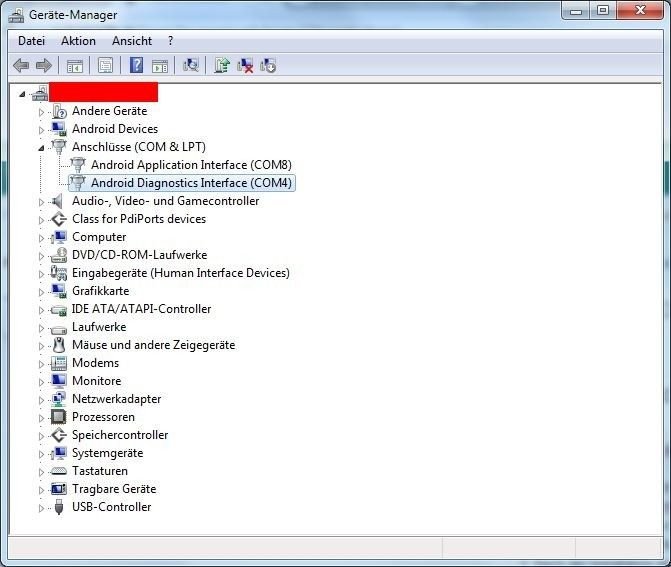This screenshot has height=567, width=671.
Task: Open Help via the question mark toolbar icon
Action: pos(136,65)
